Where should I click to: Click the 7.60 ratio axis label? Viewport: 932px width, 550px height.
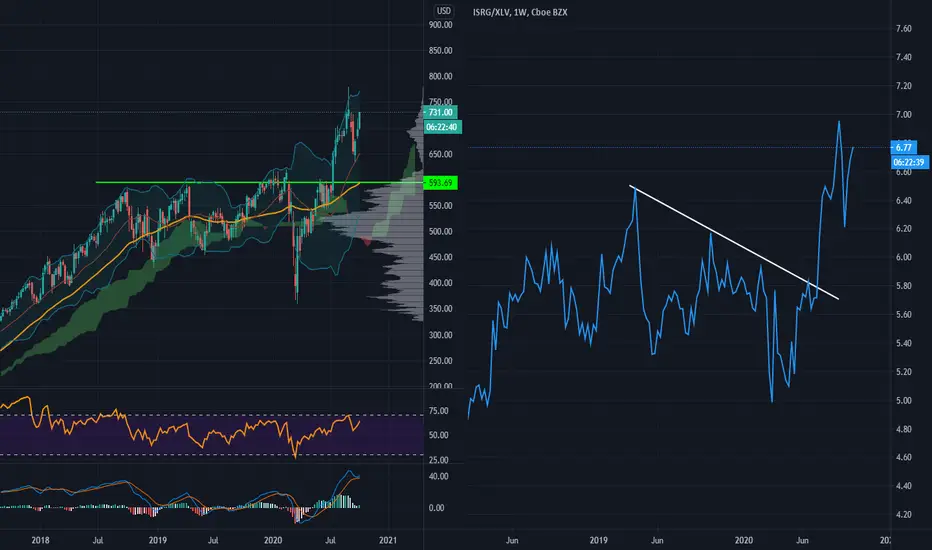pyautogui.click(x=903, y=29)
